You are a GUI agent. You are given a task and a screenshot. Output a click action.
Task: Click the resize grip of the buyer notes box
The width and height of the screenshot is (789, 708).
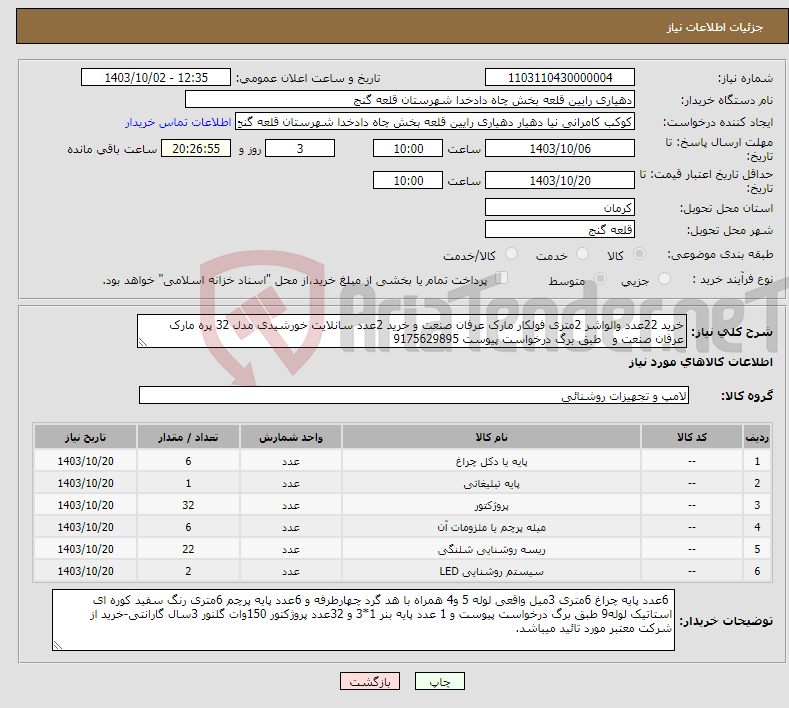coord(58,645)
